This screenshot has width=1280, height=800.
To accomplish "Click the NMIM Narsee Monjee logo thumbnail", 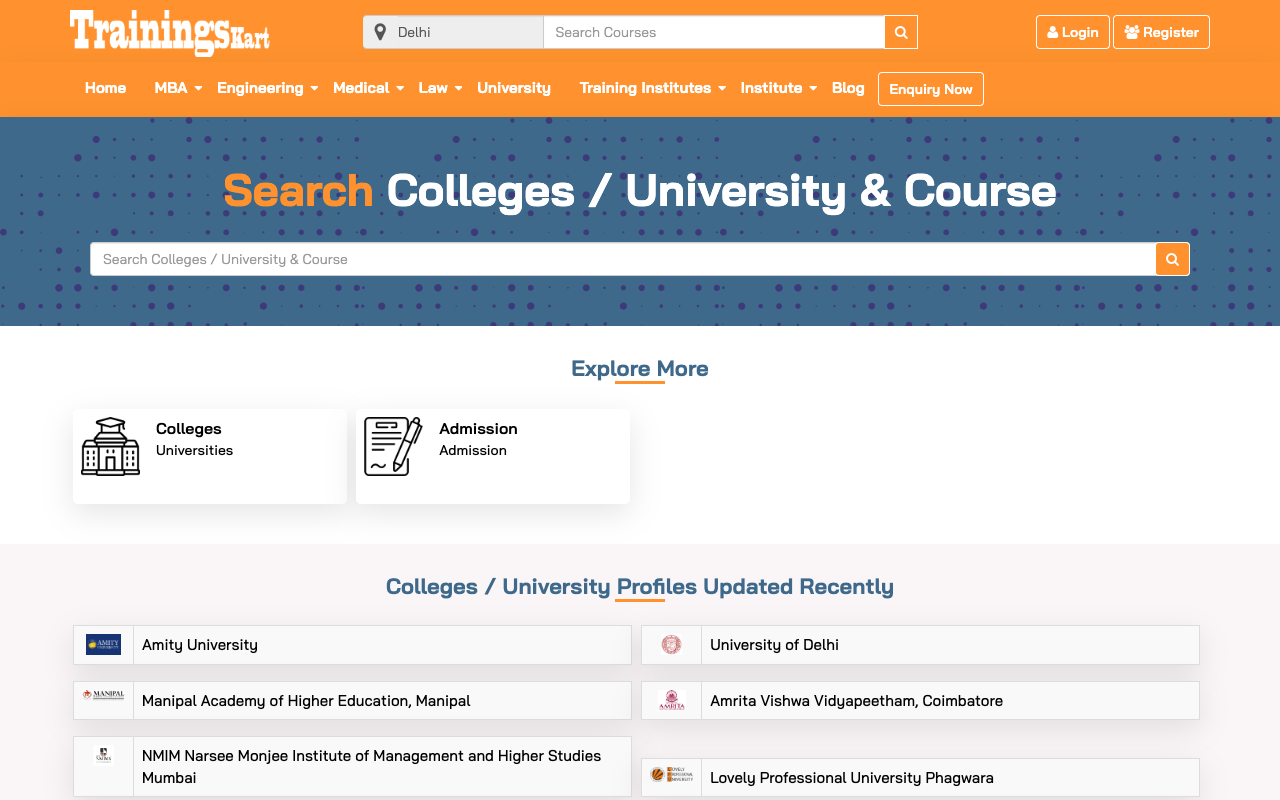I will 103,755.
